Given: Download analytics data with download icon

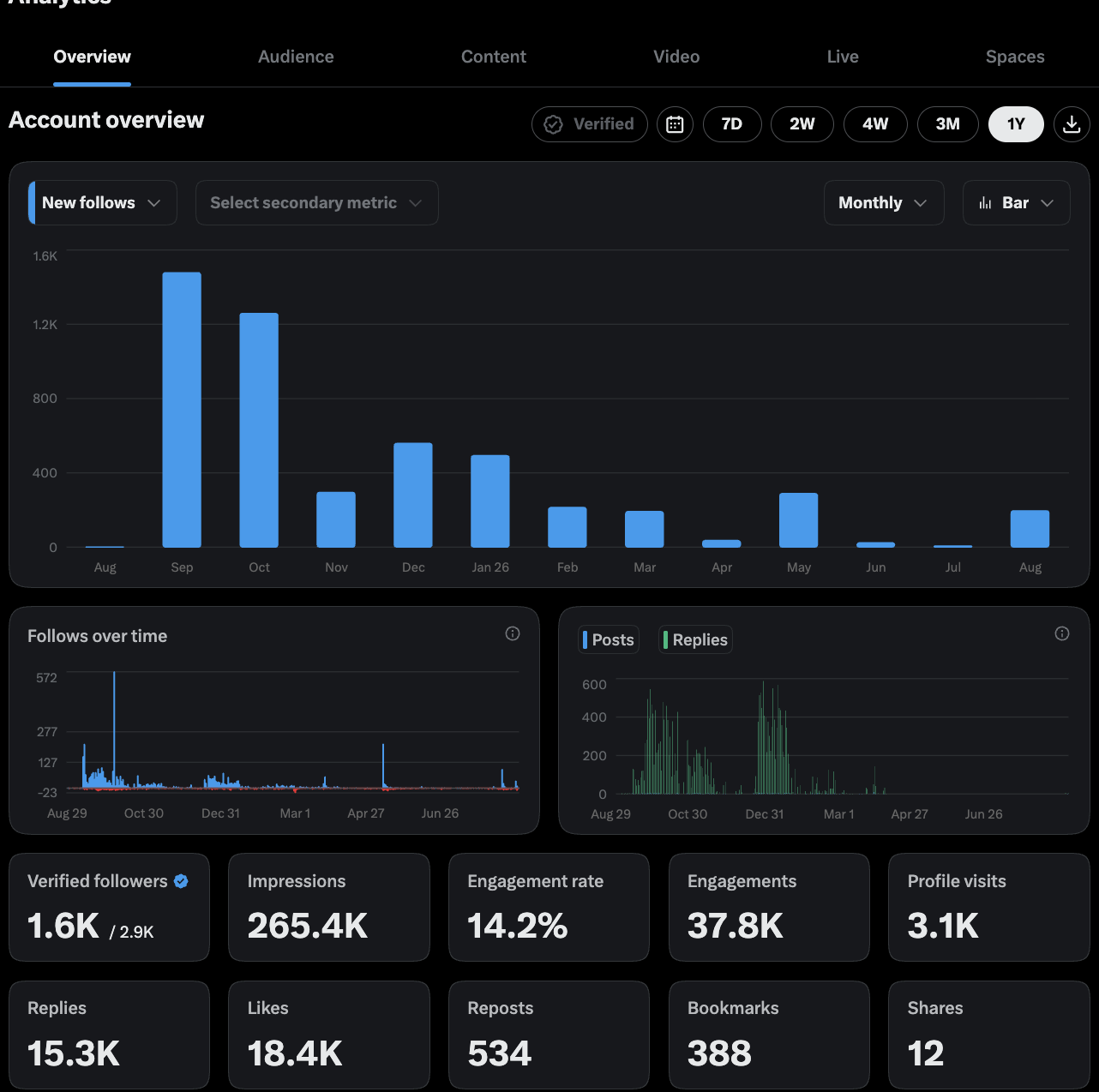Looking at the screenshot, I should pos(1072,124).
